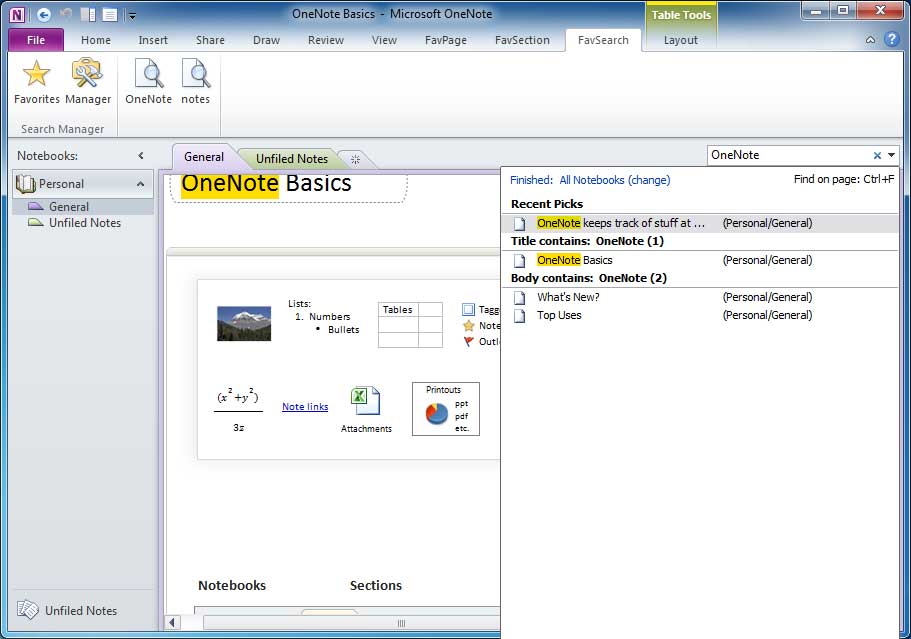The height and width of the screenshot is (639, 911).
Task: Open search scope dropdown arrow
Action: tap(891, 155)
